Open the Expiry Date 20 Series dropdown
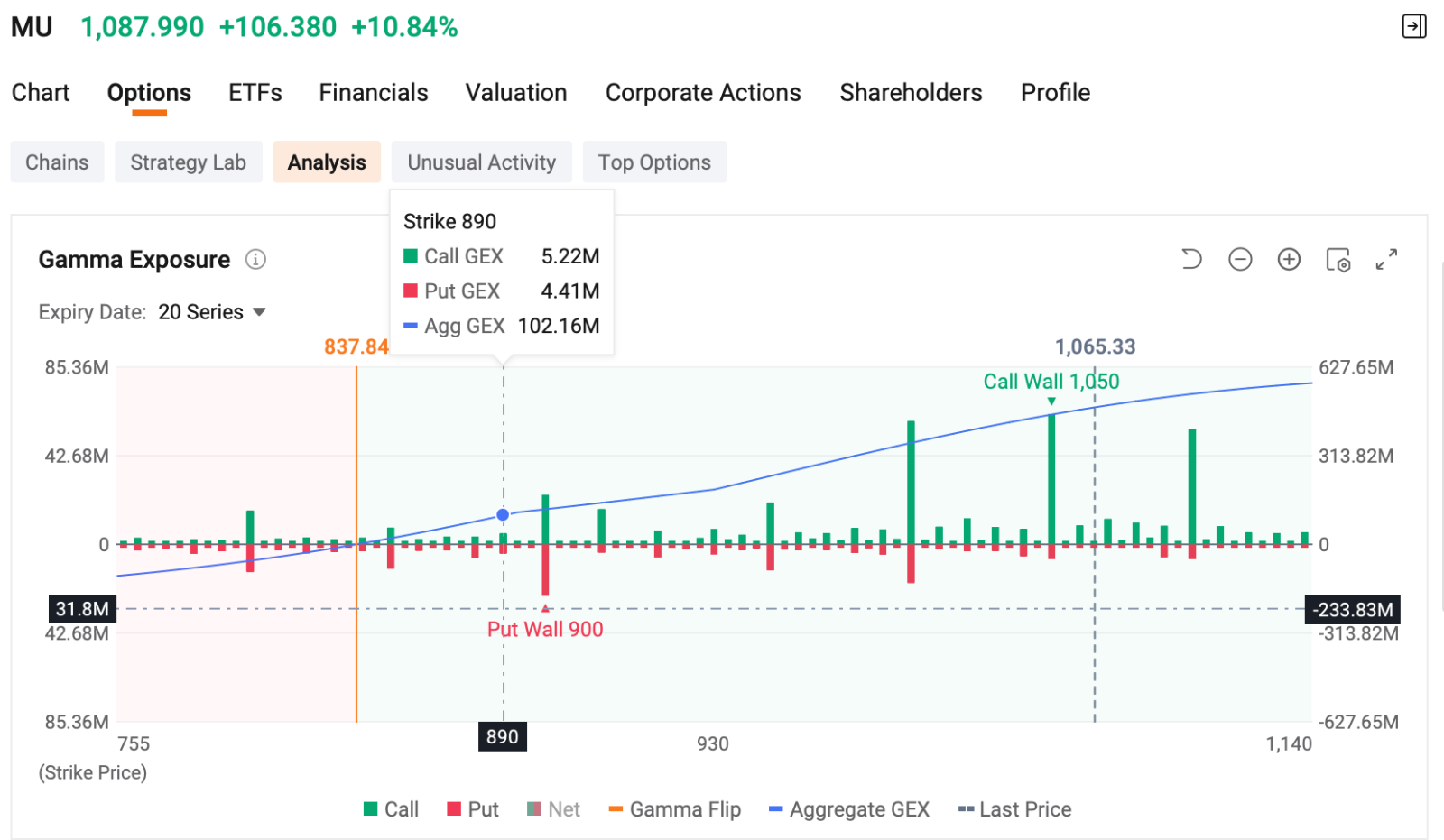1444x840 pixels. click(x=212, y=312)
